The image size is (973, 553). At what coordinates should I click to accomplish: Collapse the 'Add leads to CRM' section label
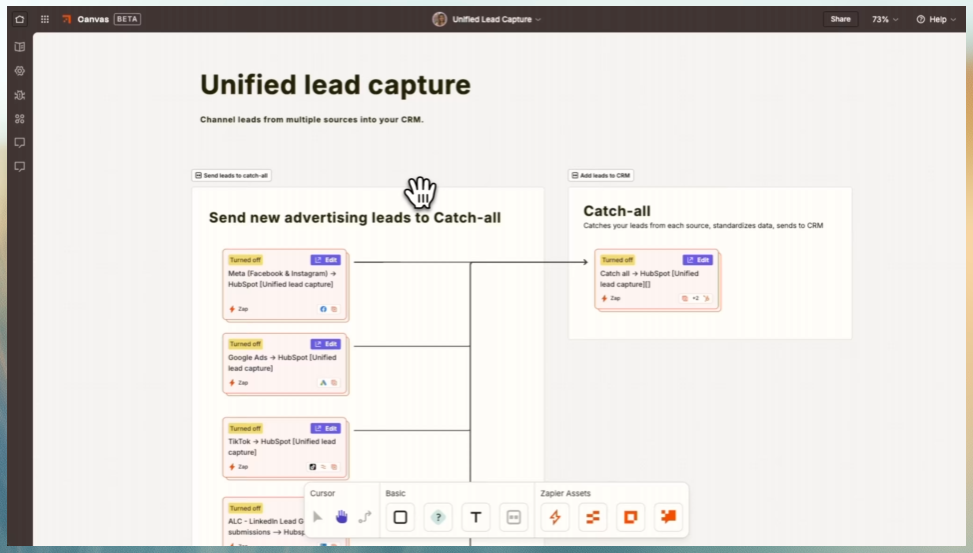[601, 176]
